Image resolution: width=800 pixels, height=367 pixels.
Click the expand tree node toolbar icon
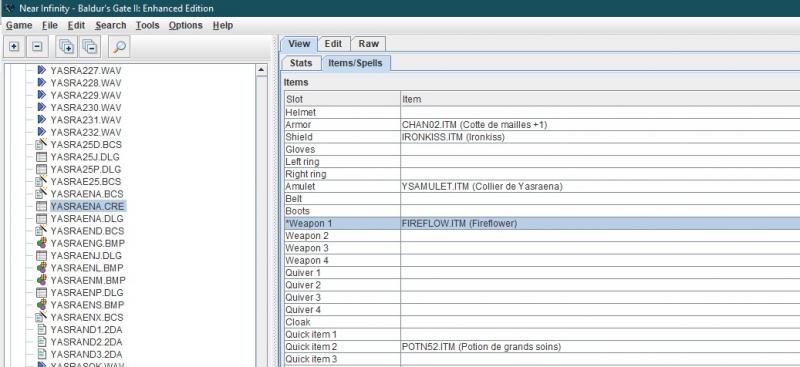pyautogui.click(x=14, y=47)
